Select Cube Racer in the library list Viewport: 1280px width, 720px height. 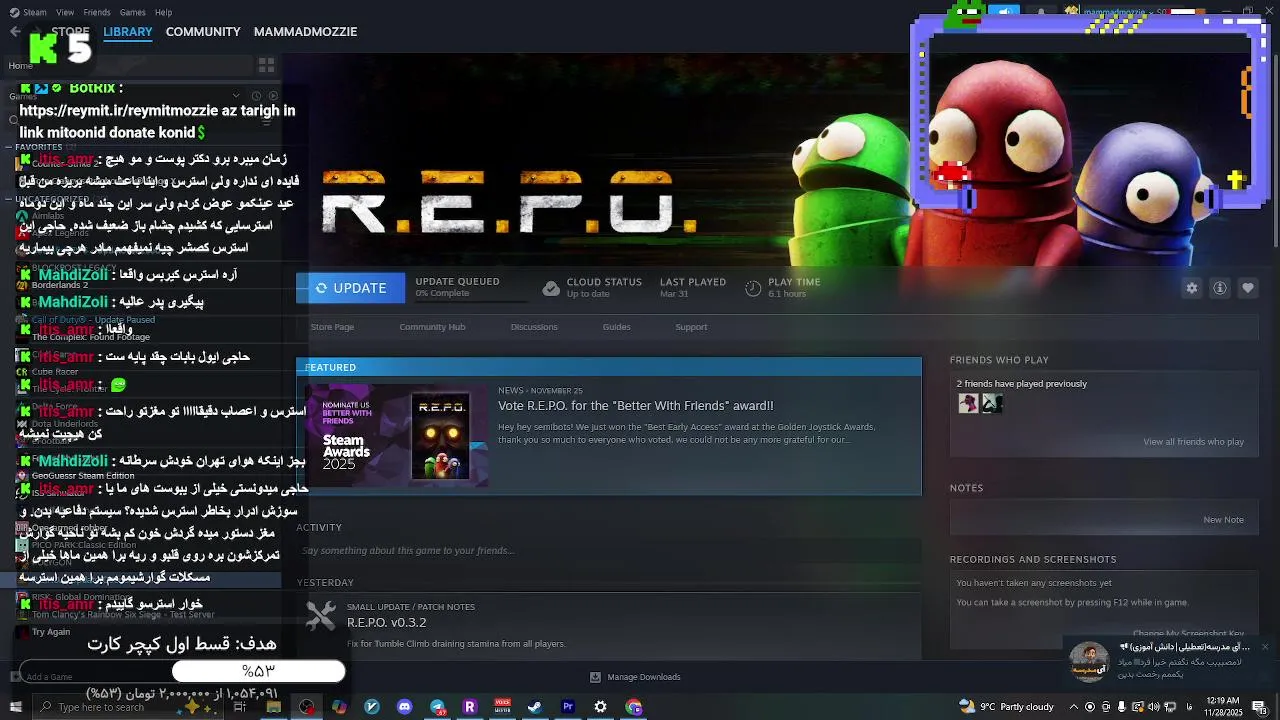click(x=55, y=372)
